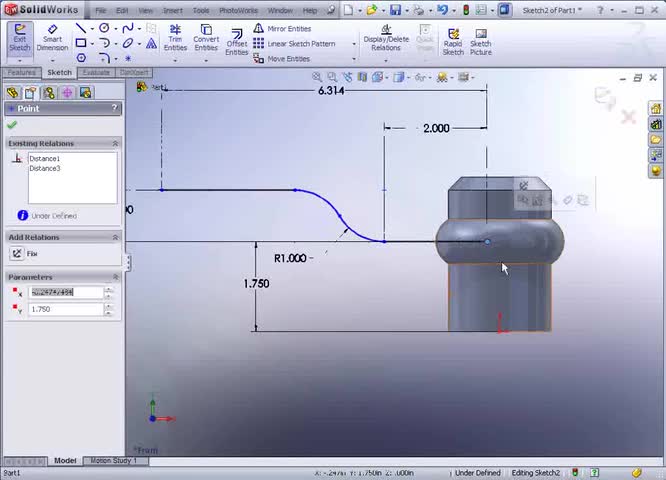Screen dimensions: 666x480
Task: Select the sketch Text tool
Action: click(151, 43)
